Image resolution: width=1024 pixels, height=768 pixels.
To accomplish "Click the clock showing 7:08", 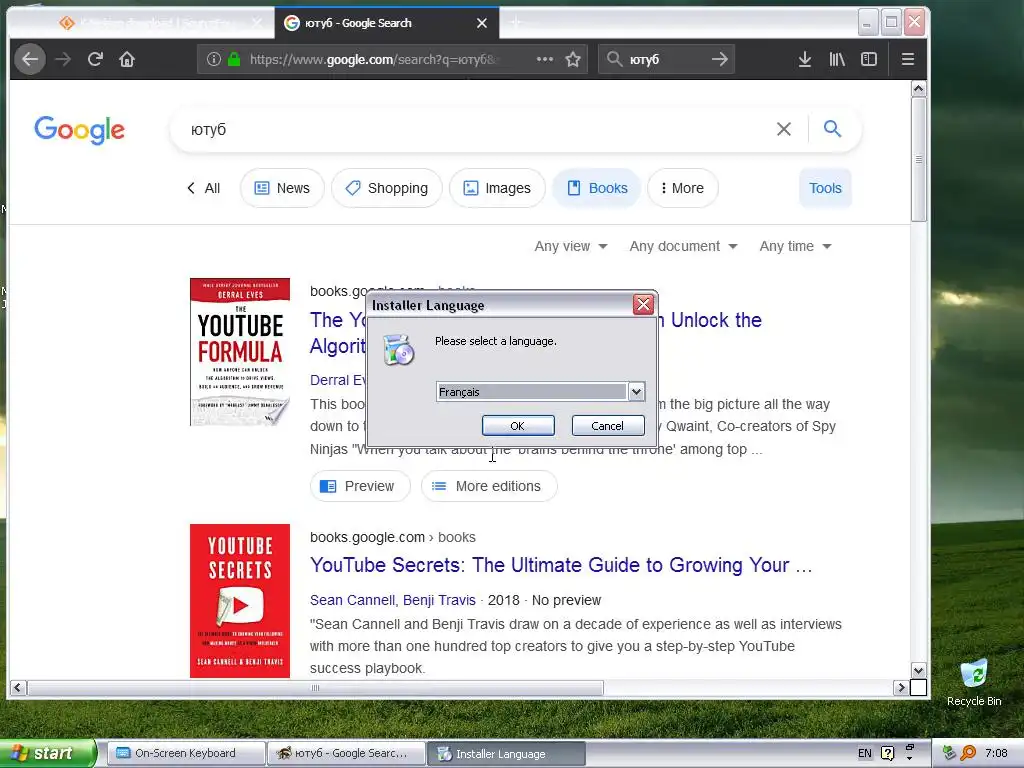I will pos(996,753).
